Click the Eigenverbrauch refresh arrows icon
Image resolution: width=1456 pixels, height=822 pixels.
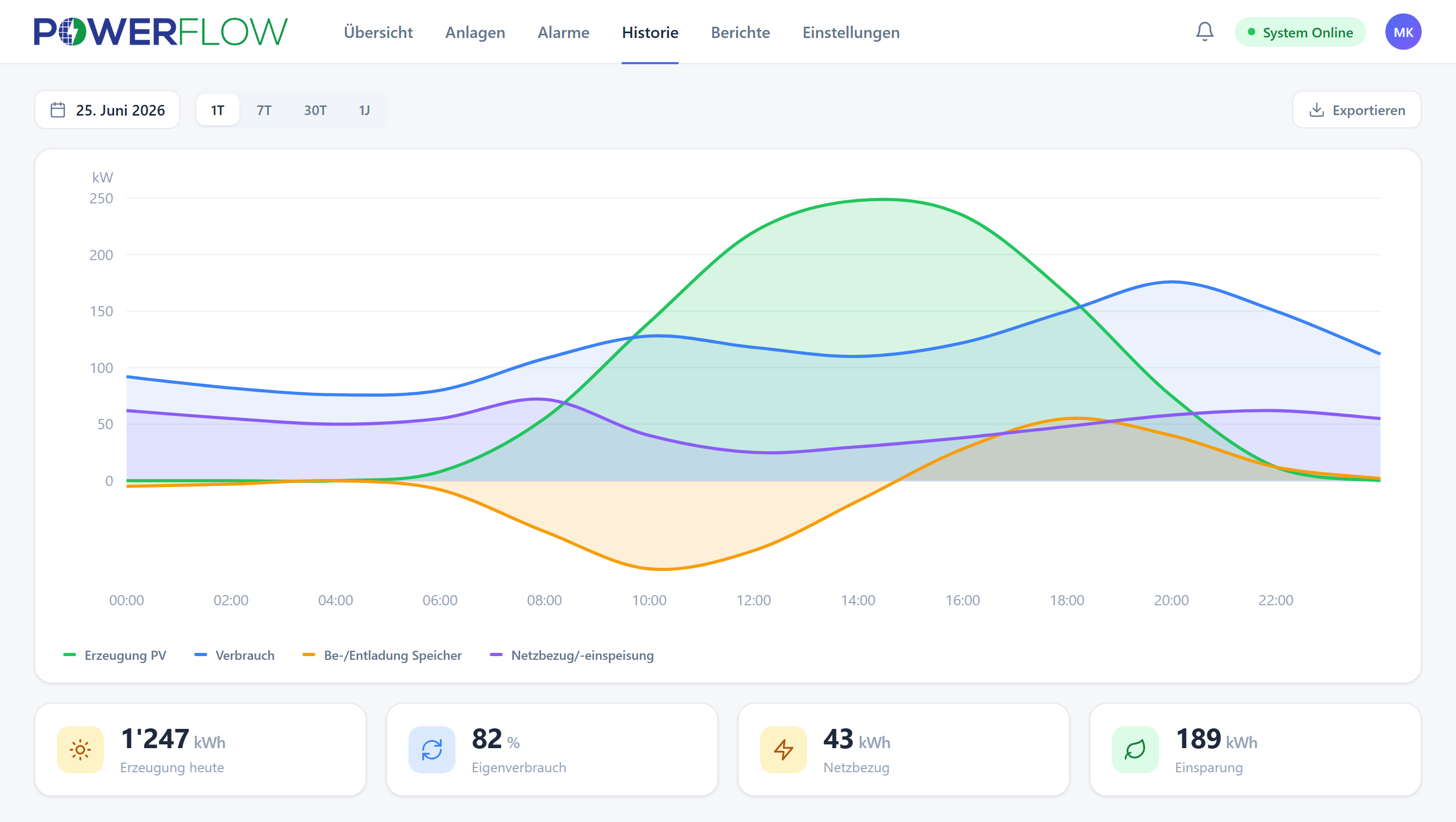(432, 750)
